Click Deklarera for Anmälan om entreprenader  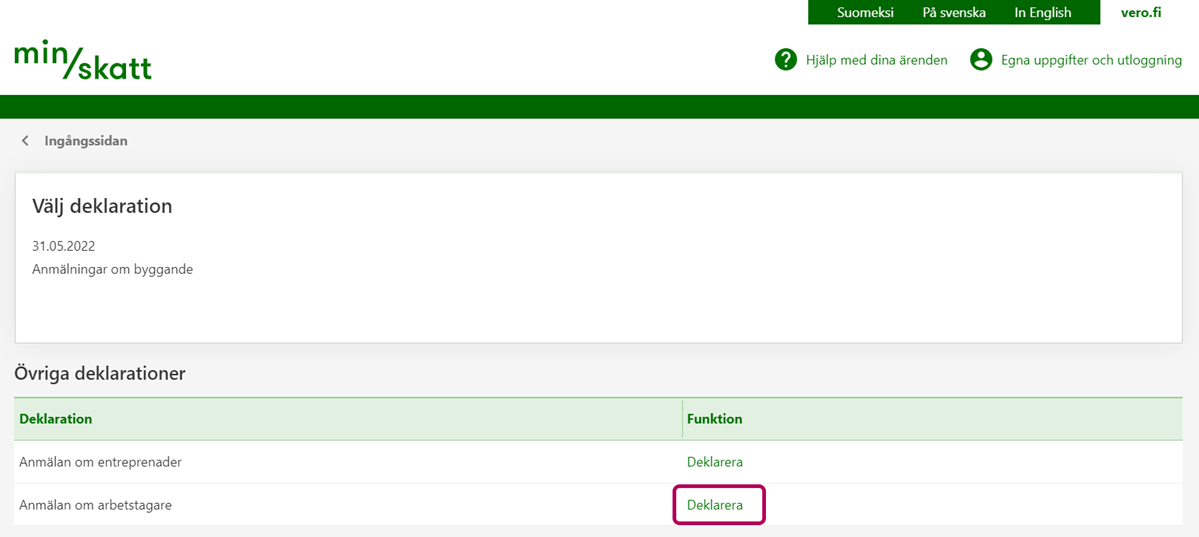point(714,462)
